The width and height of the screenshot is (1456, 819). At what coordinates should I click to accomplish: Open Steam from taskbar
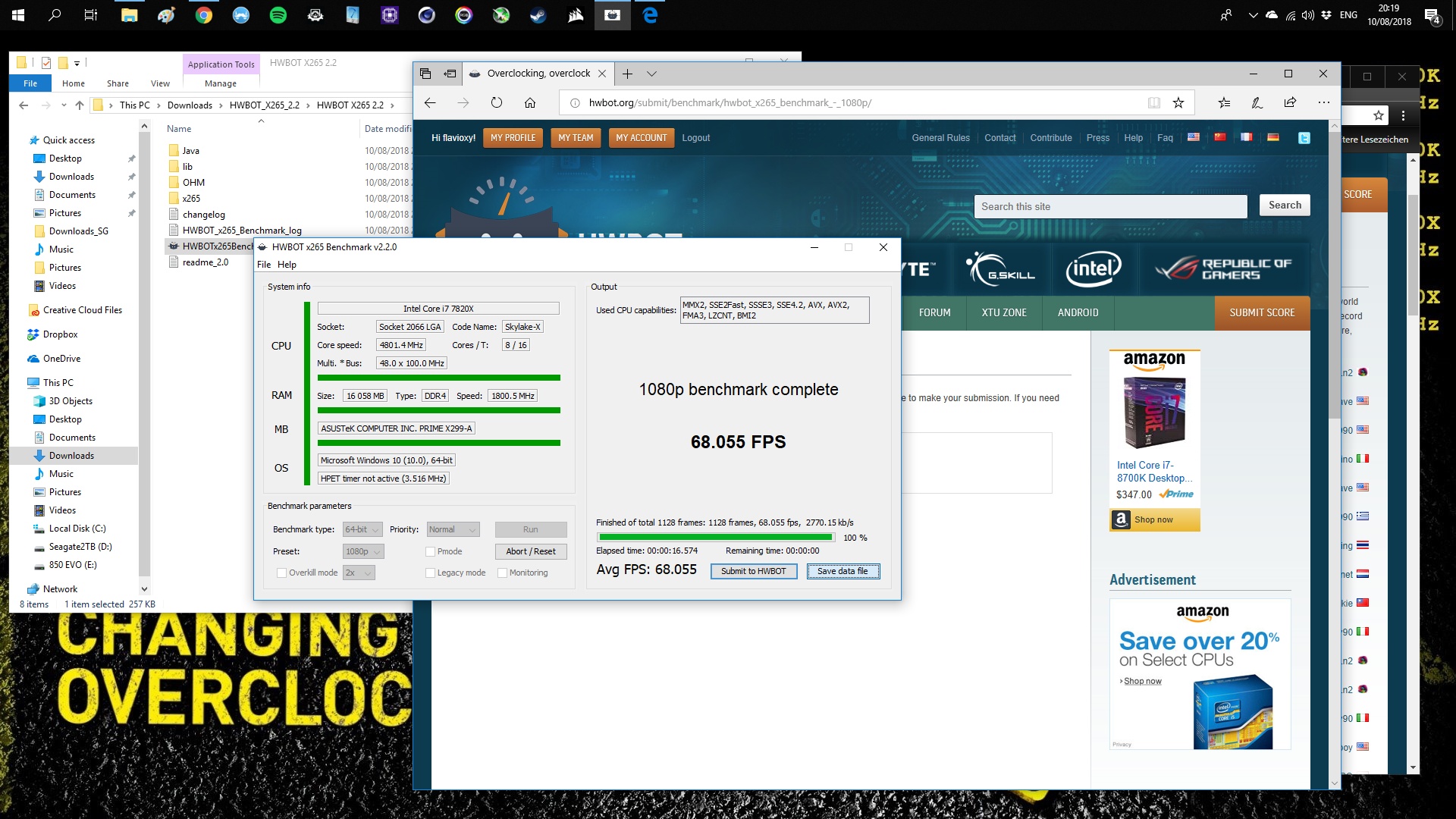pyautogui.click(x=538, y=15)
